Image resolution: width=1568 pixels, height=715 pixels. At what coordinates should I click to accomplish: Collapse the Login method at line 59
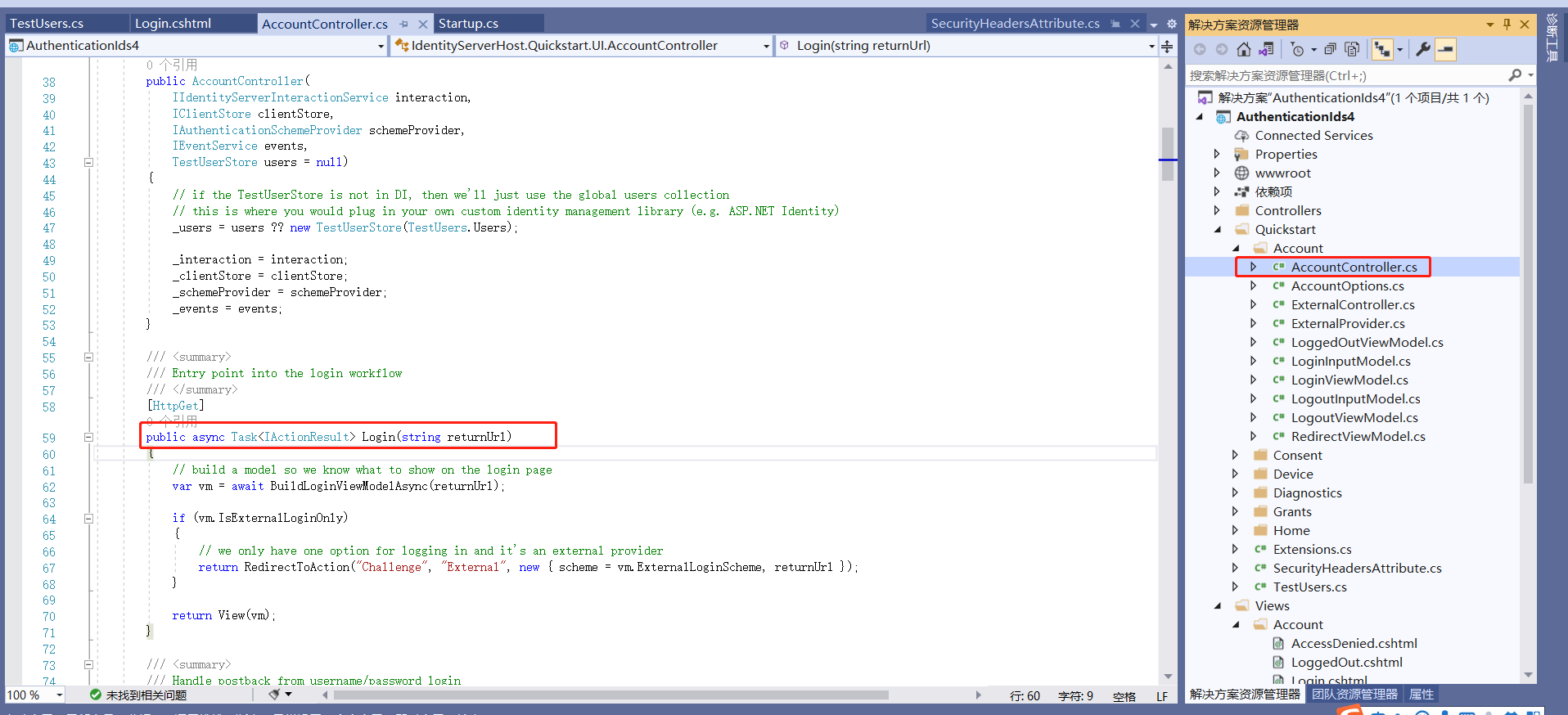click(88, 437)
